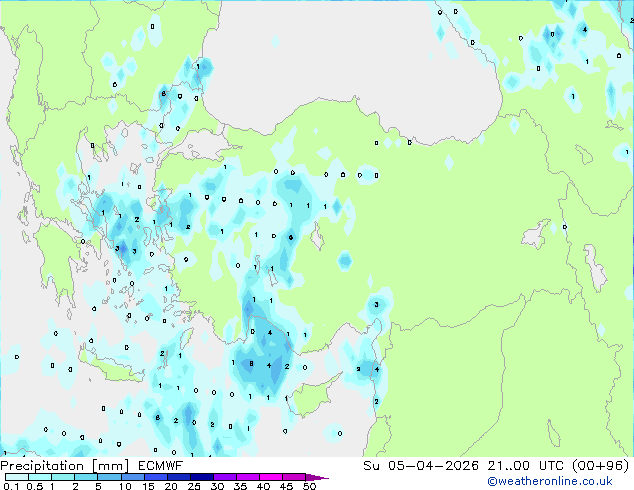The width and height of the screenshot is (634, 490).
Task: Click the '20' legend scale label
Action: (171, 486)
